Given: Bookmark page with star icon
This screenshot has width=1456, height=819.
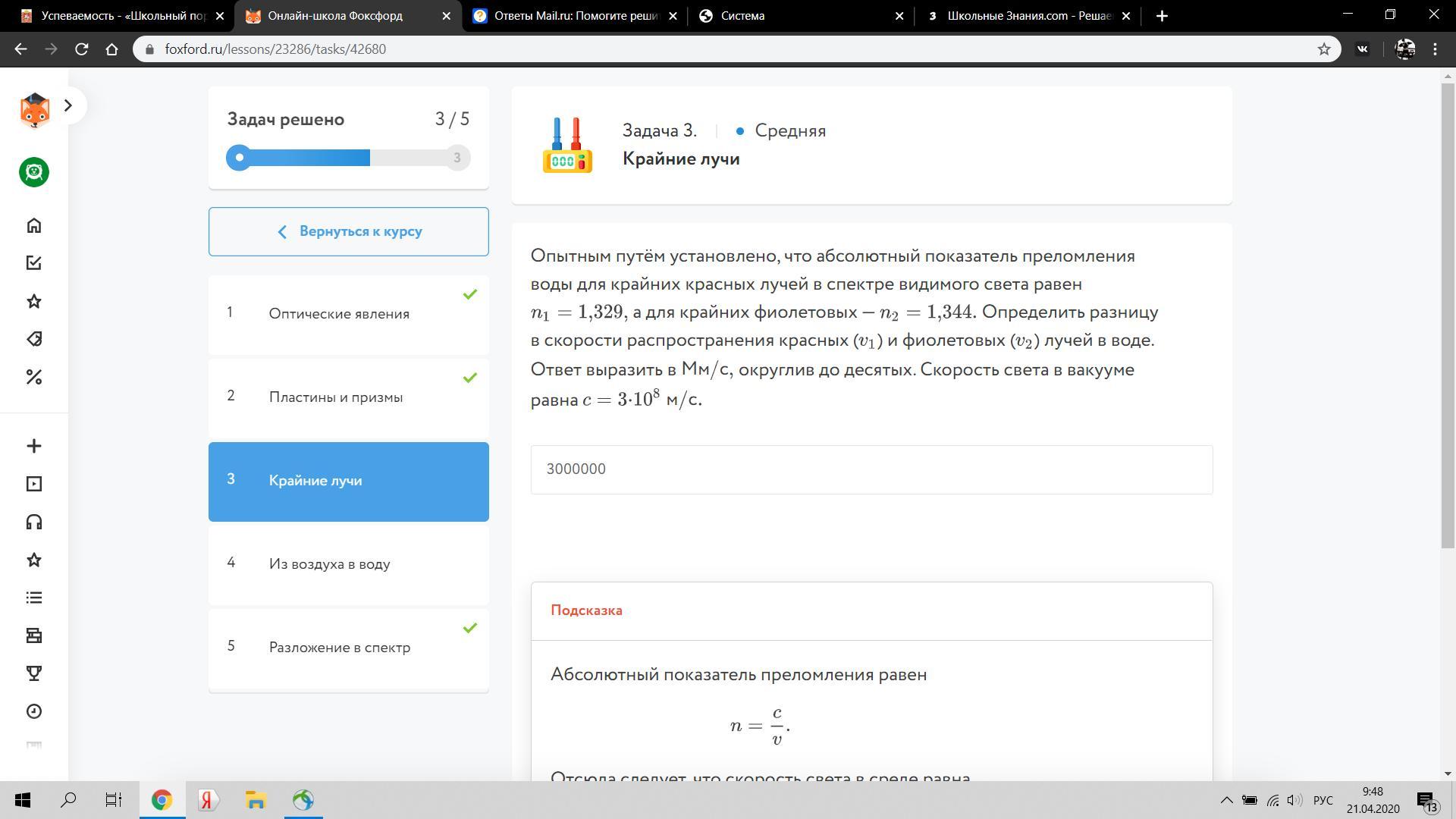Looking at the screenshot, I should [x=1324, y=49].
